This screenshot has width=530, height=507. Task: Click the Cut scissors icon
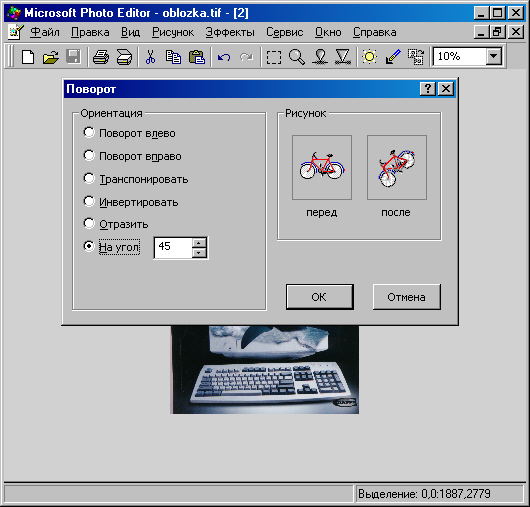pyautogui.click(x=150, y=57)
